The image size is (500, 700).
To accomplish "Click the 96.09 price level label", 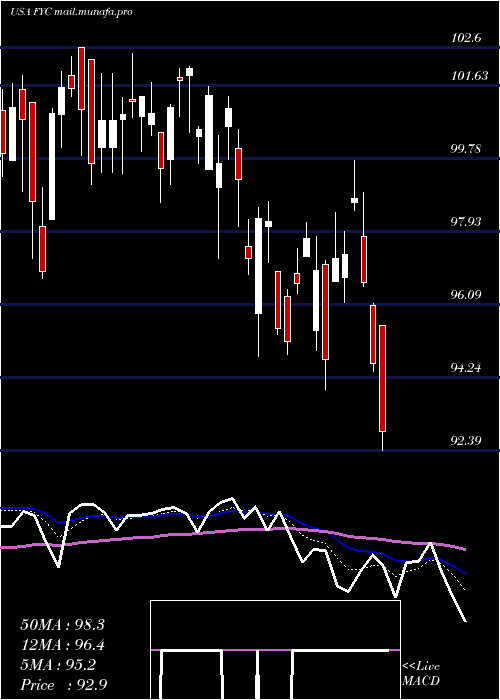I will point(466,295).
